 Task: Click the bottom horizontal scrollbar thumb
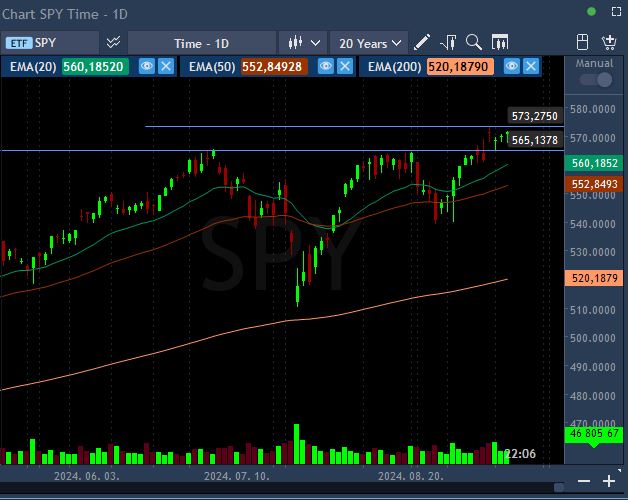pos(559,487)
